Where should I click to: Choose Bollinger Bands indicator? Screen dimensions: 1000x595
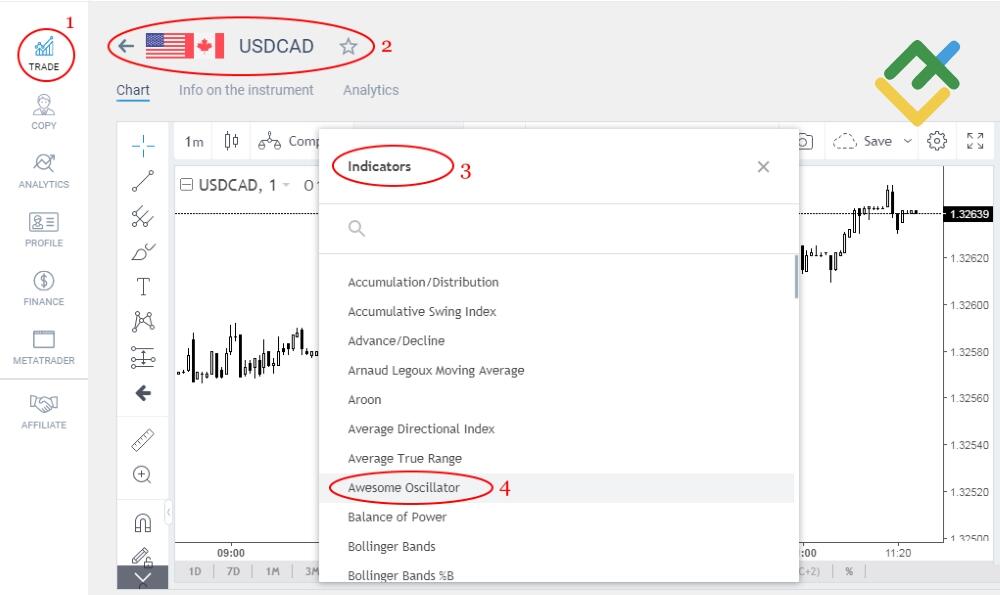coord(392,547)
